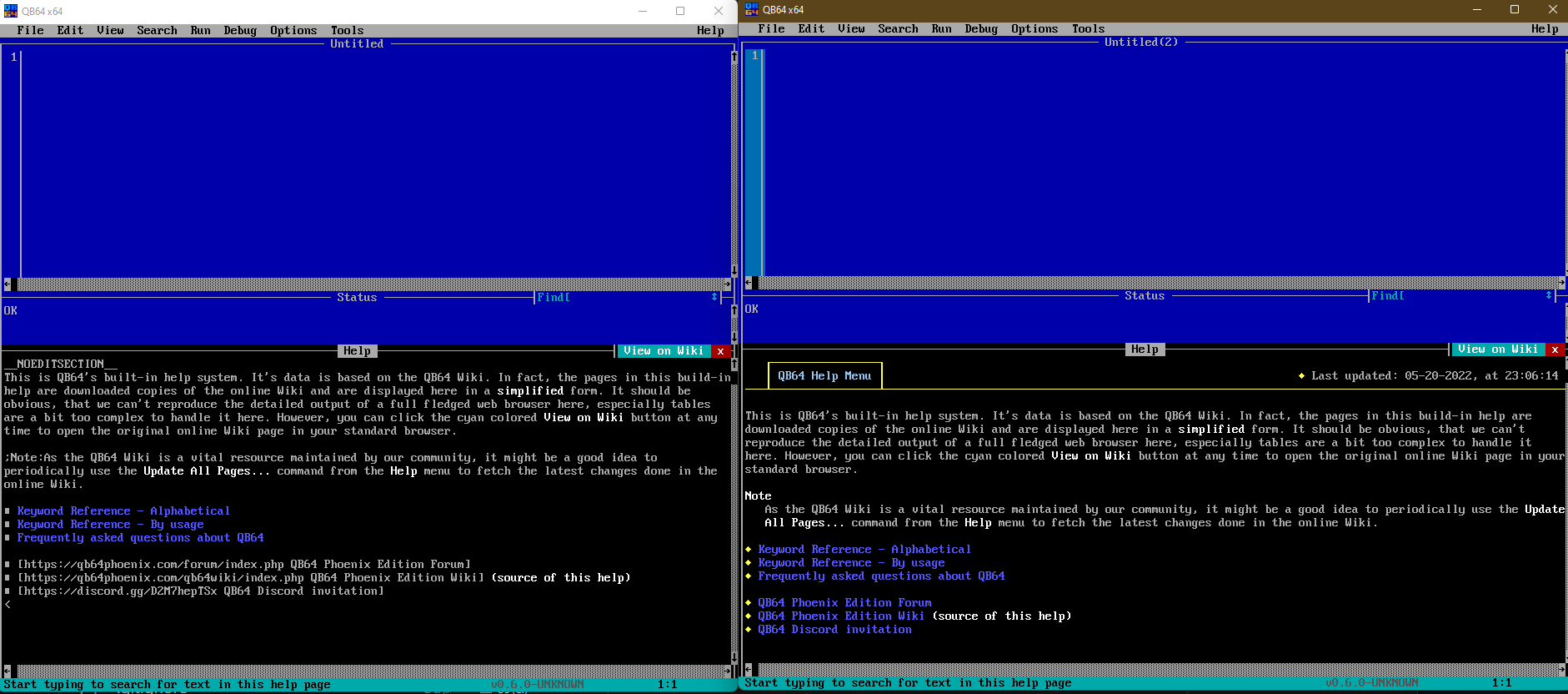1568x694 pixels.
Task: Click right help panel horizontal scrollbar track
Action: (x=1158, y=670)
